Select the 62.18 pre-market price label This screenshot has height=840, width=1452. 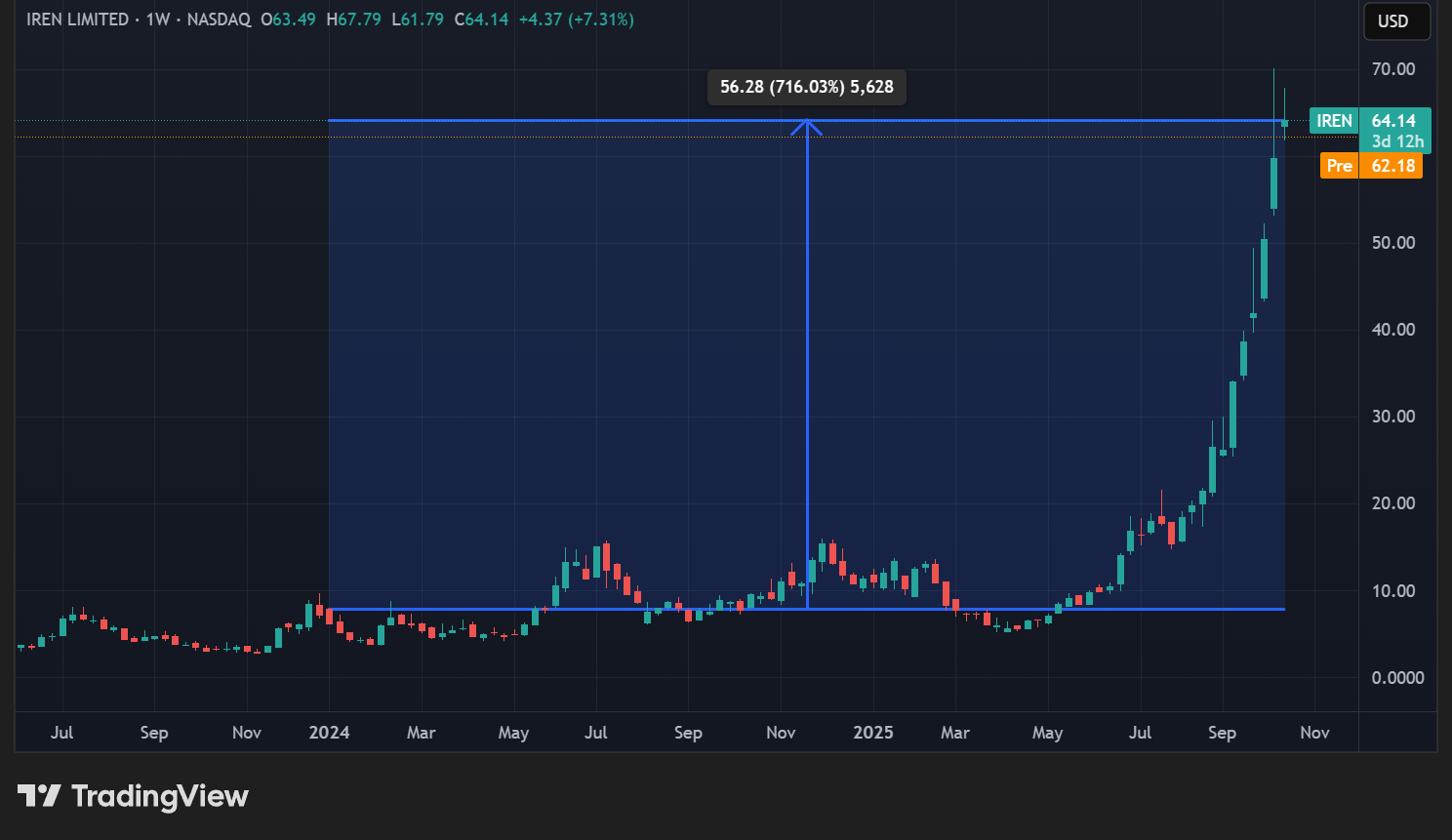1392,166
